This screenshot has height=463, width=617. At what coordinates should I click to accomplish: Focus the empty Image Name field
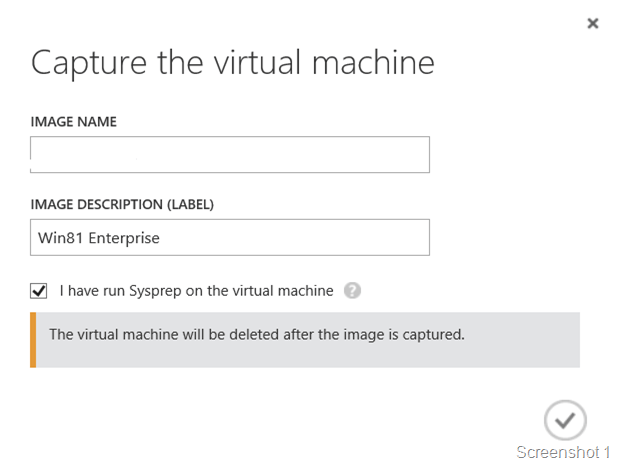(x=230, y=155)
